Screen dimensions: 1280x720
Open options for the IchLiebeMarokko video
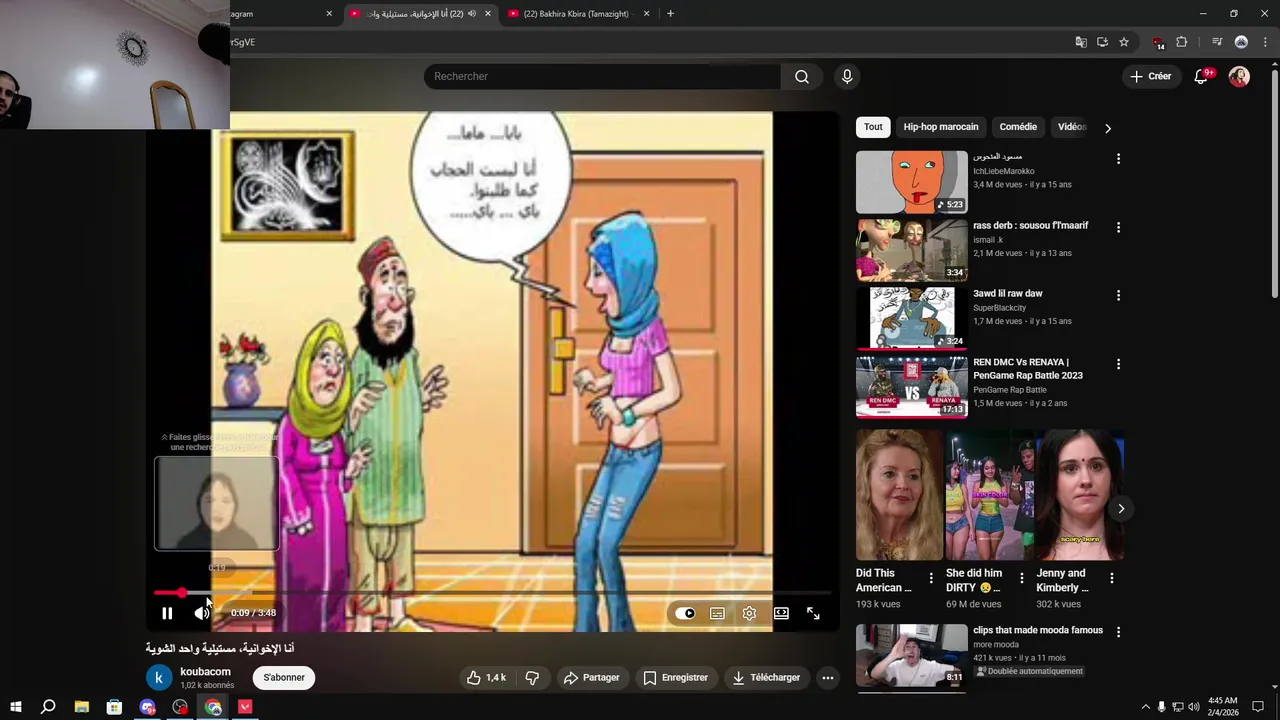pos(1118,159)
